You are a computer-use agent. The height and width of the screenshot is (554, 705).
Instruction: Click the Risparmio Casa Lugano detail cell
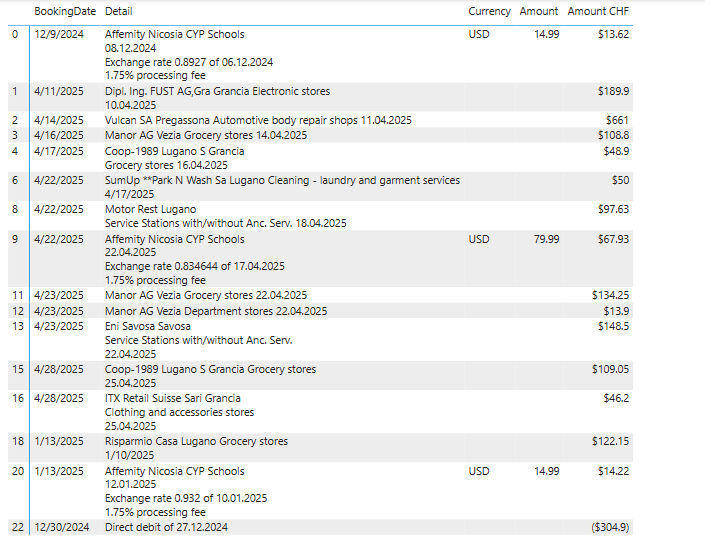[196, 448]
